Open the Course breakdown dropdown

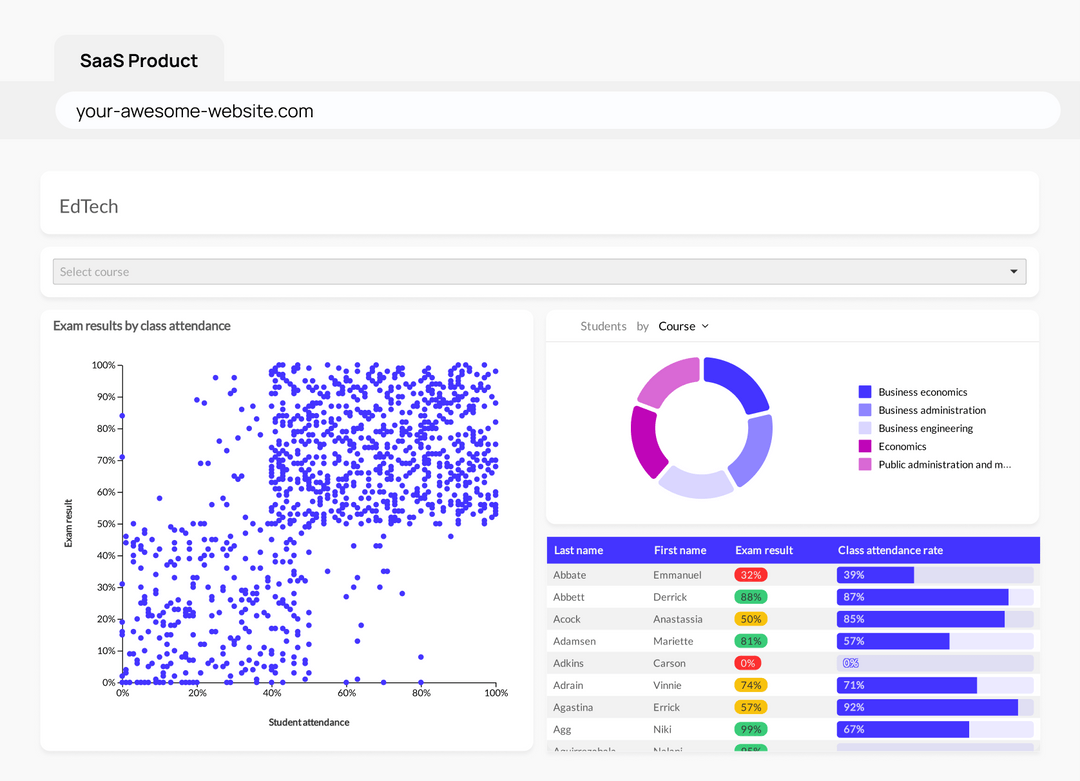684,326
